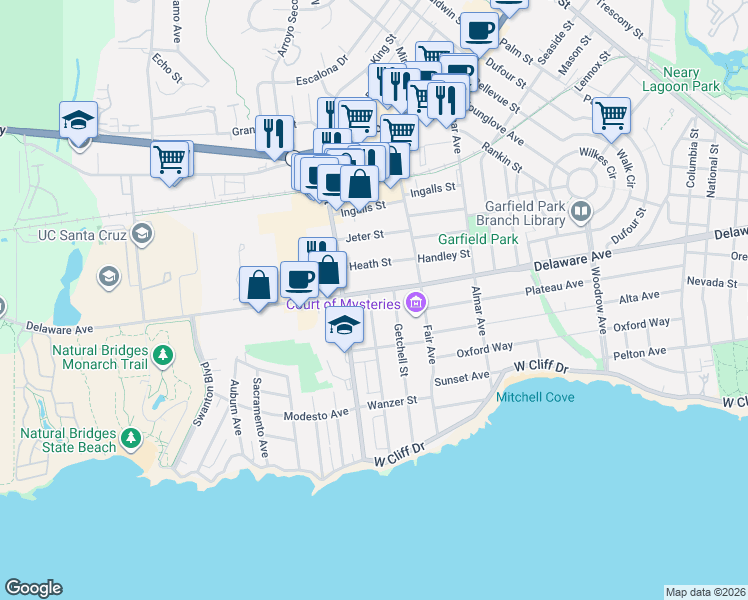Click the Auburn Ave street label
The height and width of the screenshot is (600, 748).
pyautogui.click(x=235, y=407)
